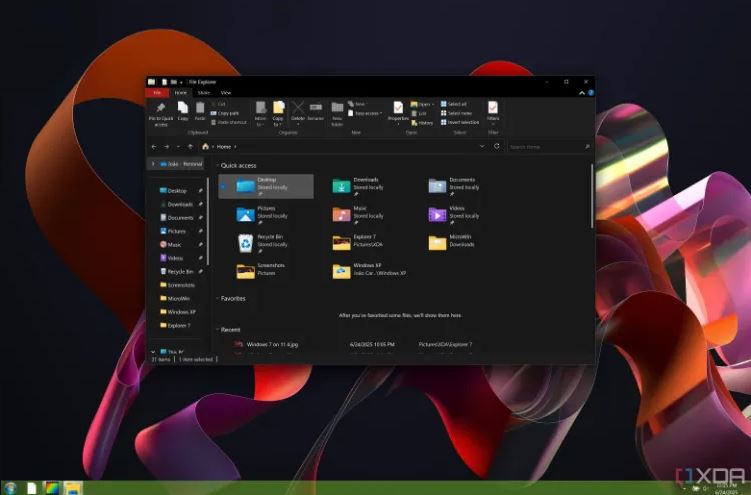Open the Copy to dropdown button

pyautogui.click(x=278, y=114)
